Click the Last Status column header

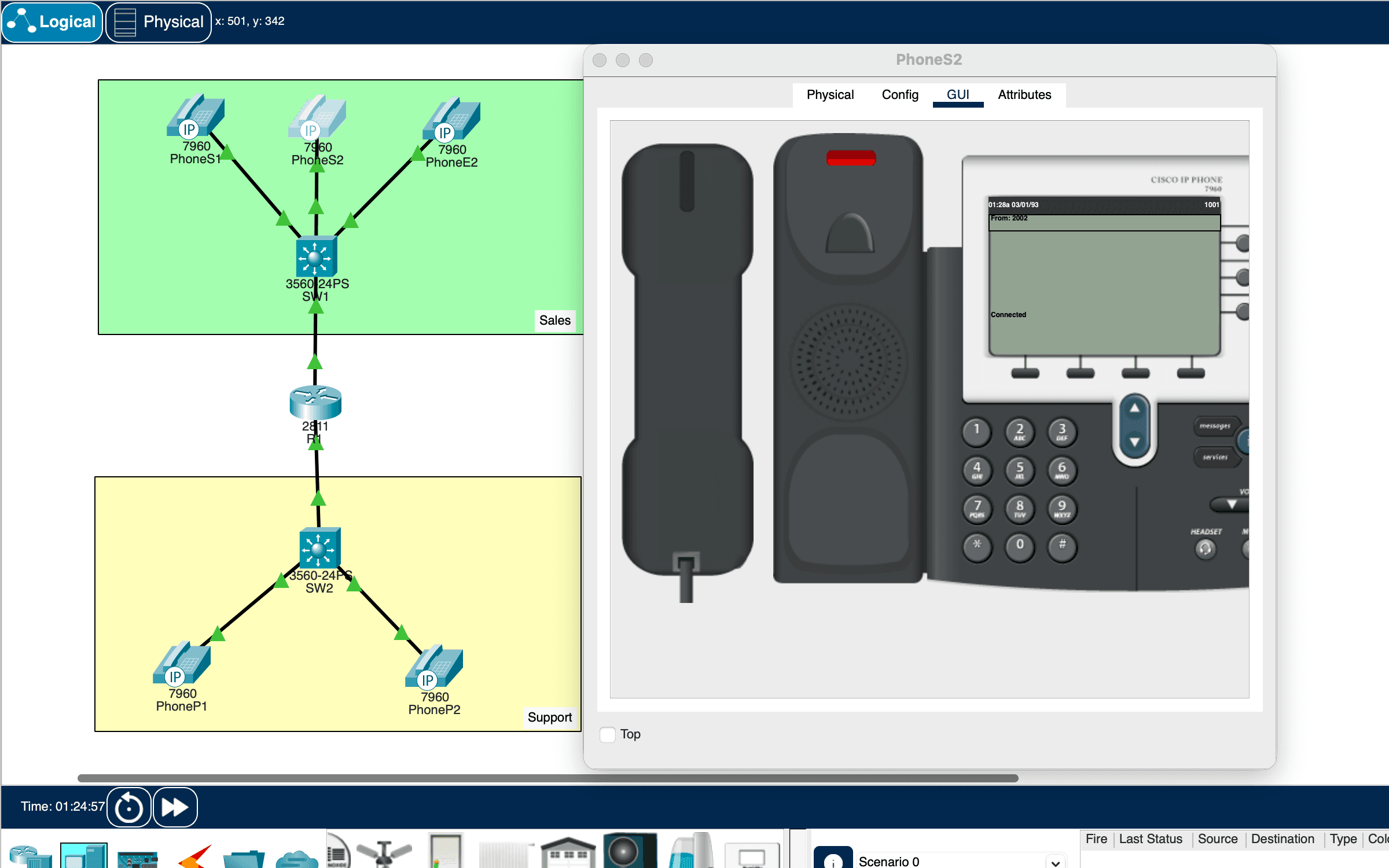point(1151,839)
